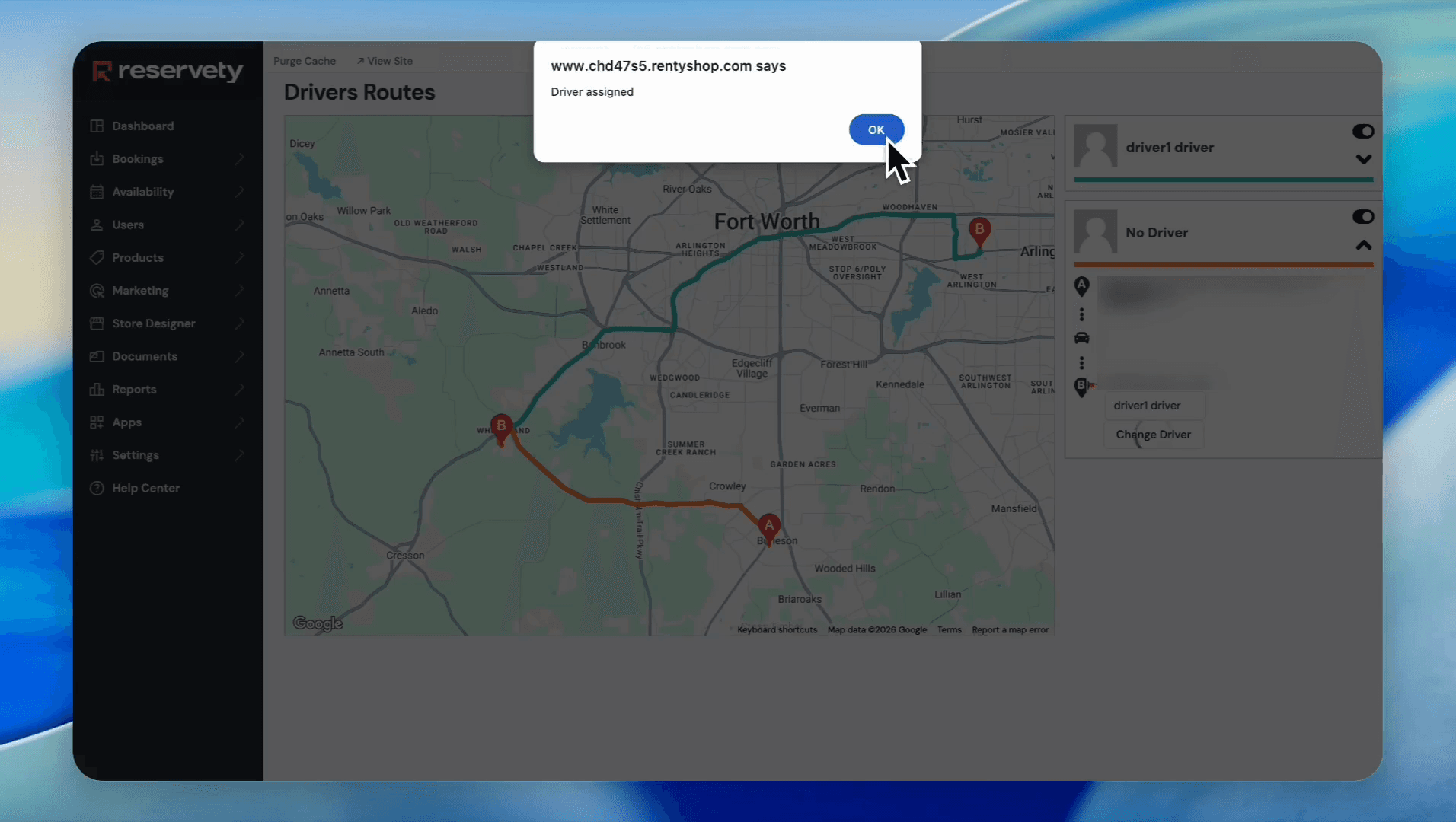Select driver1 driver option under route

point(1154,406)
